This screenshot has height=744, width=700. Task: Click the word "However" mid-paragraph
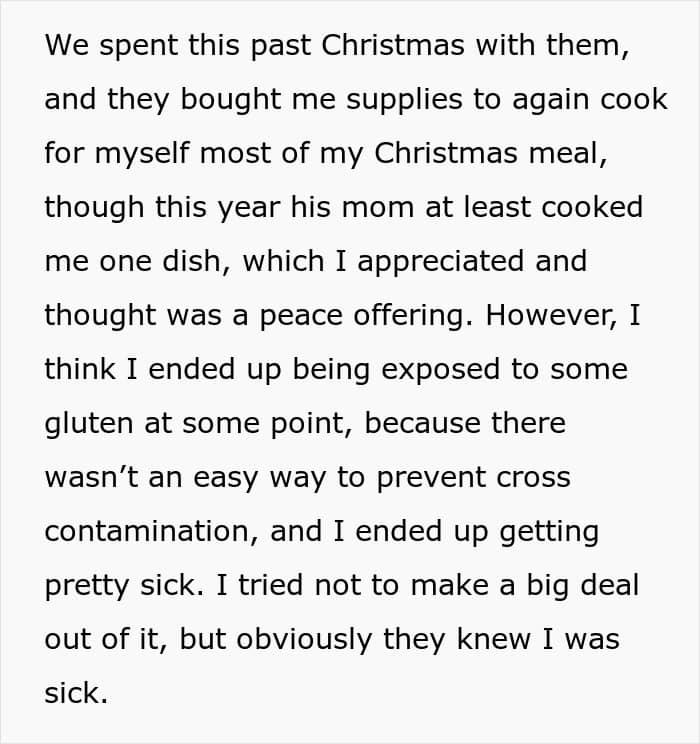tap(552, 315)
